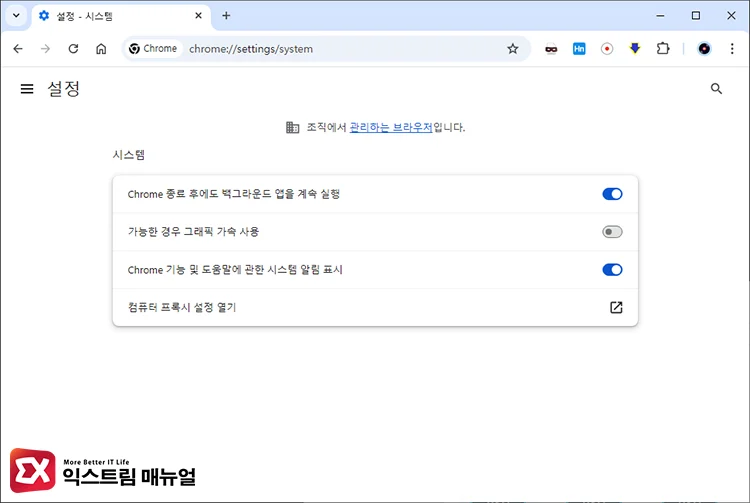Reload the page with the refresh icon
Viewport: 750px width, 503px height.
click(x=73, y=49)
